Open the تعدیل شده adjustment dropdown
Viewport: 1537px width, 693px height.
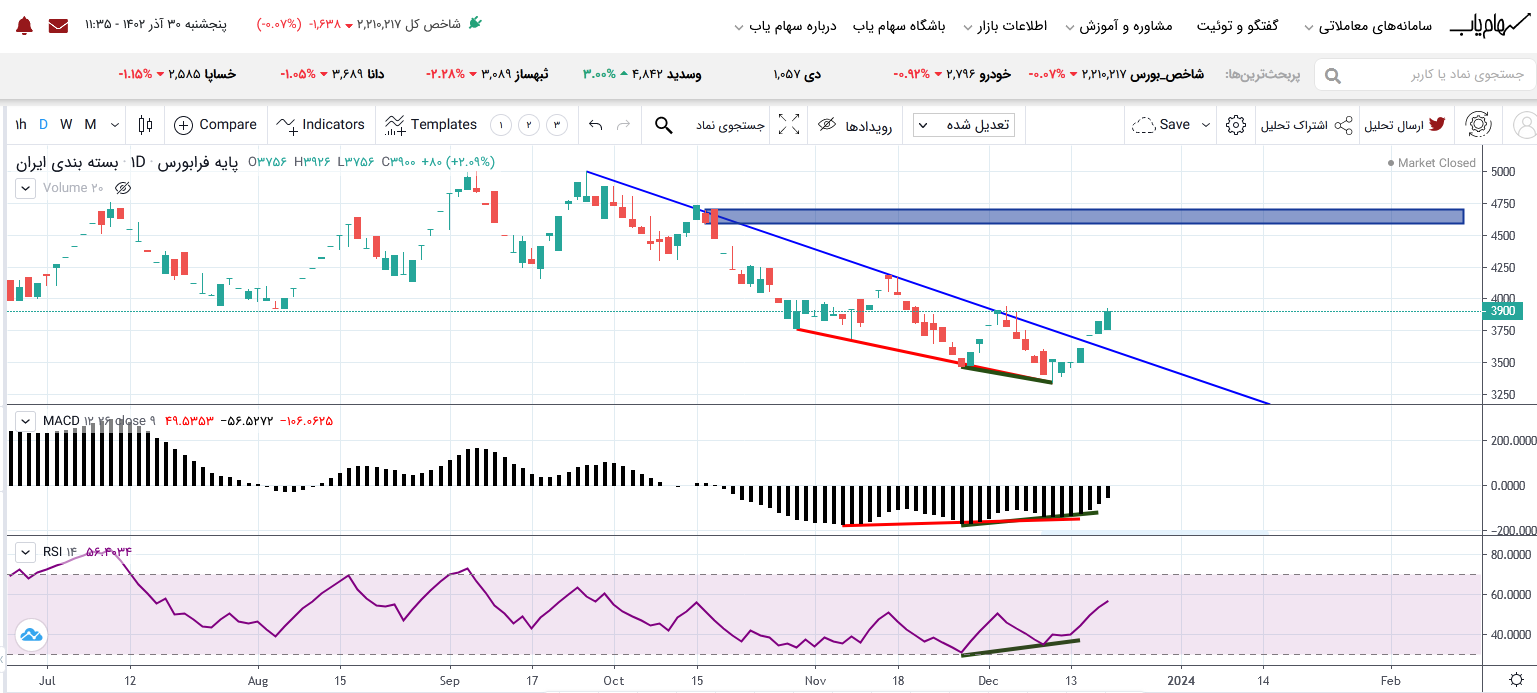963,125
